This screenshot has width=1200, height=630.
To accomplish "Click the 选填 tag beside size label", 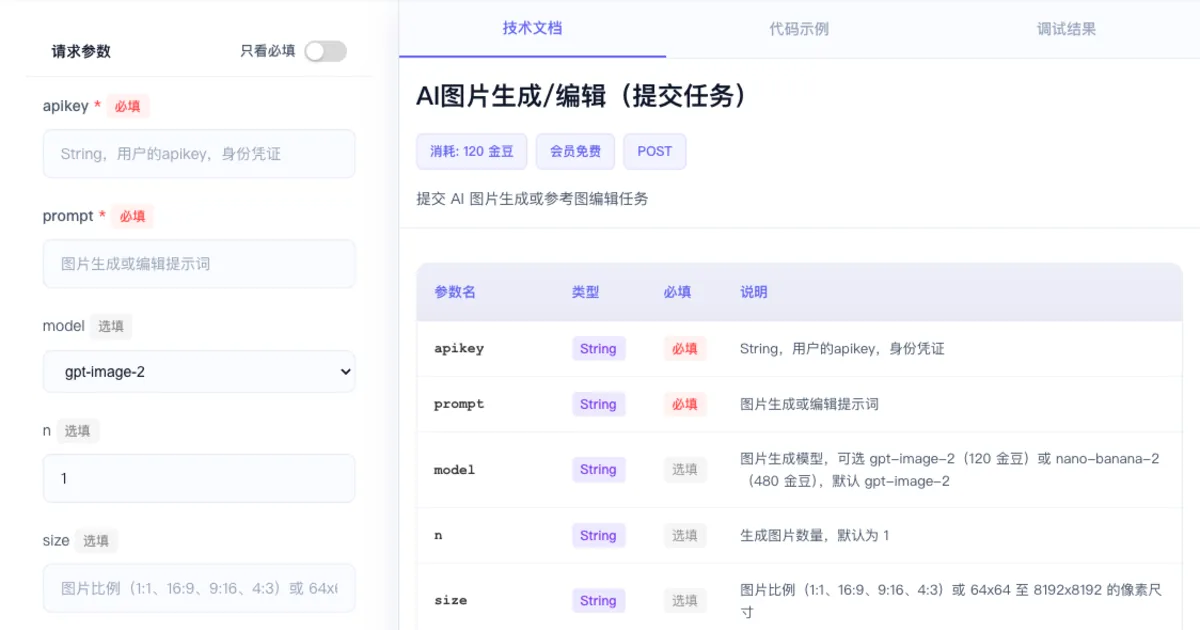I will (x=96, y=541).
